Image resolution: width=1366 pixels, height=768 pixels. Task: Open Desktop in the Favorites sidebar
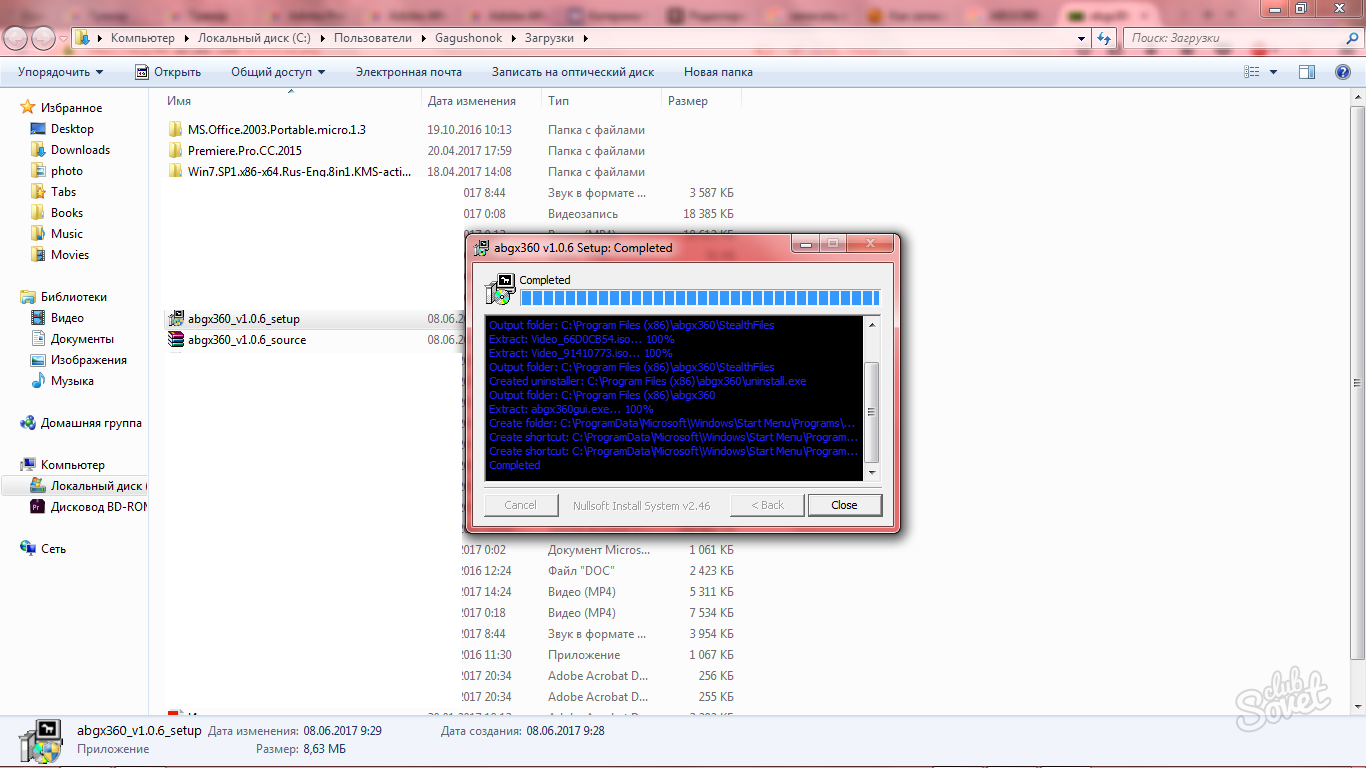72,129
